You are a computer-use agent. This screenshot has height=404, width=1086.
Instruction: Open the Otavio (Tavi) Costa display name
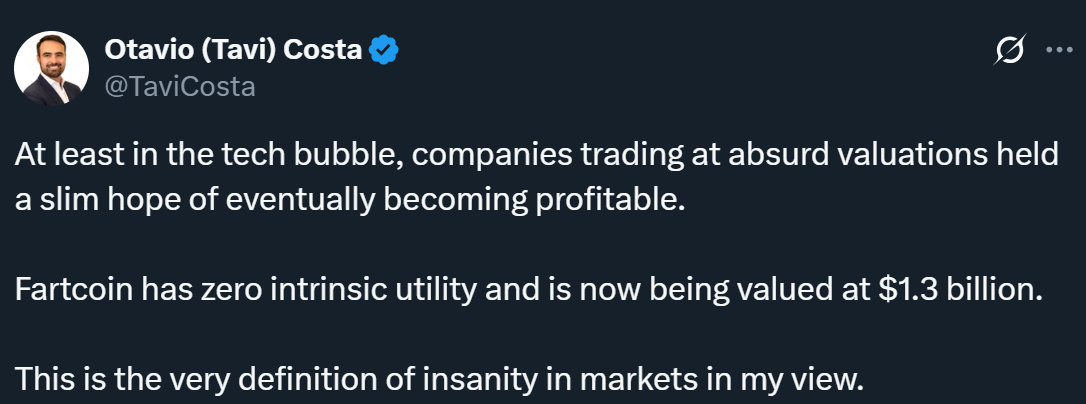[x=233, y=50]
